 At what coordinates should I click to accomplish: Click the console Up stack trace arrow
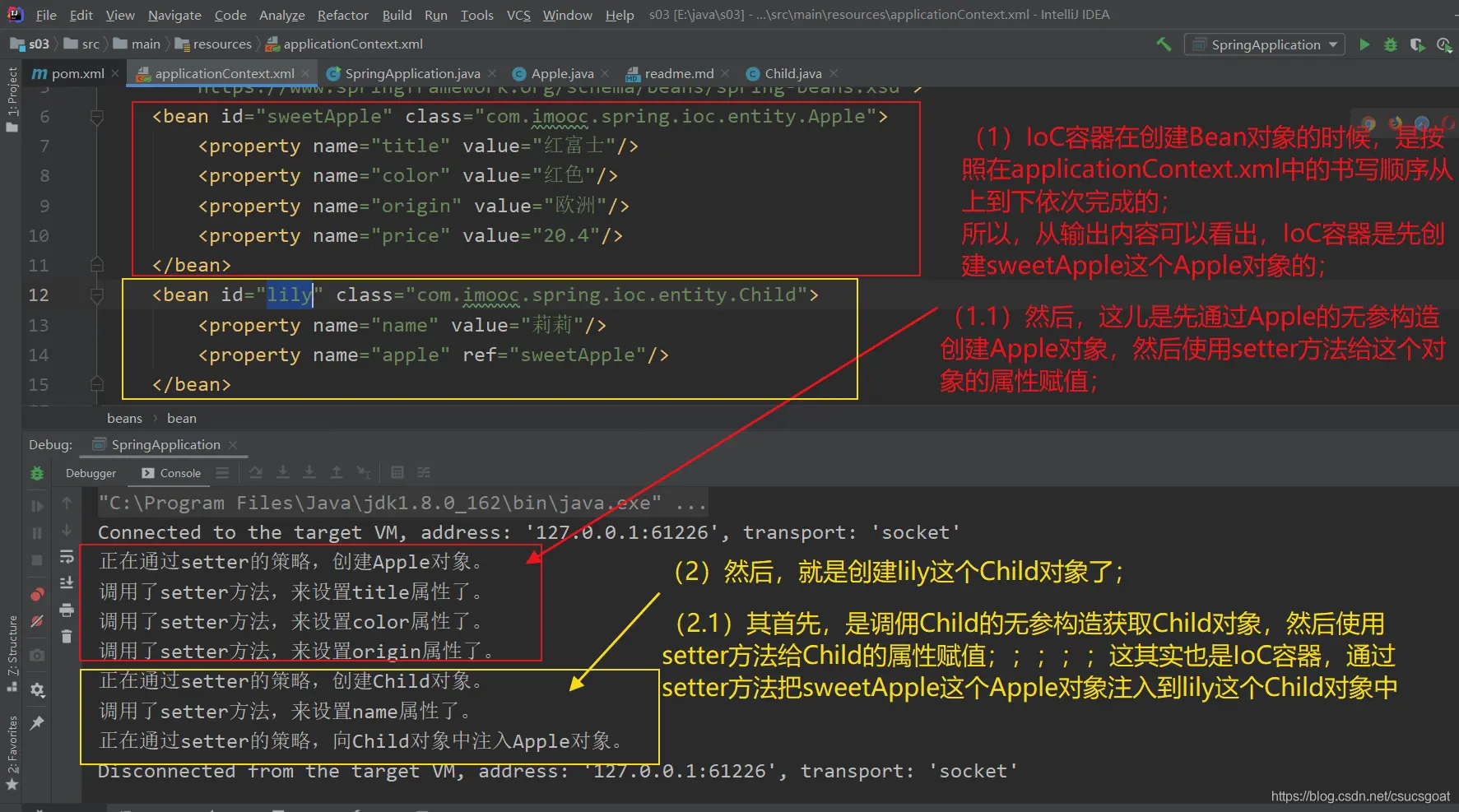click(67, 503)
